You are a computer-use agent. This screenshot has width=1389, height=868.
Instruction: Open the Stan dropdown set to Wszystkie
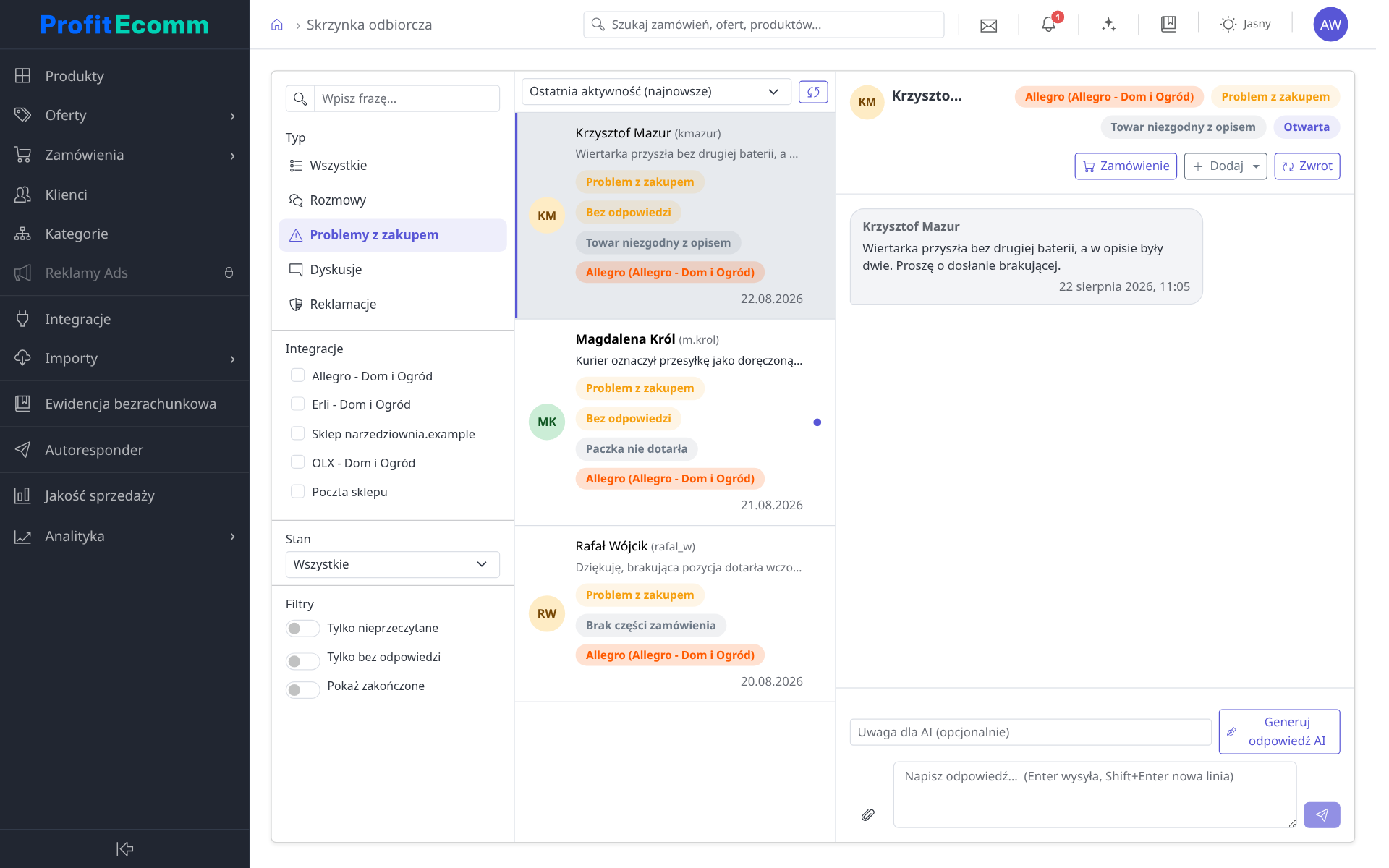(392, 564)
